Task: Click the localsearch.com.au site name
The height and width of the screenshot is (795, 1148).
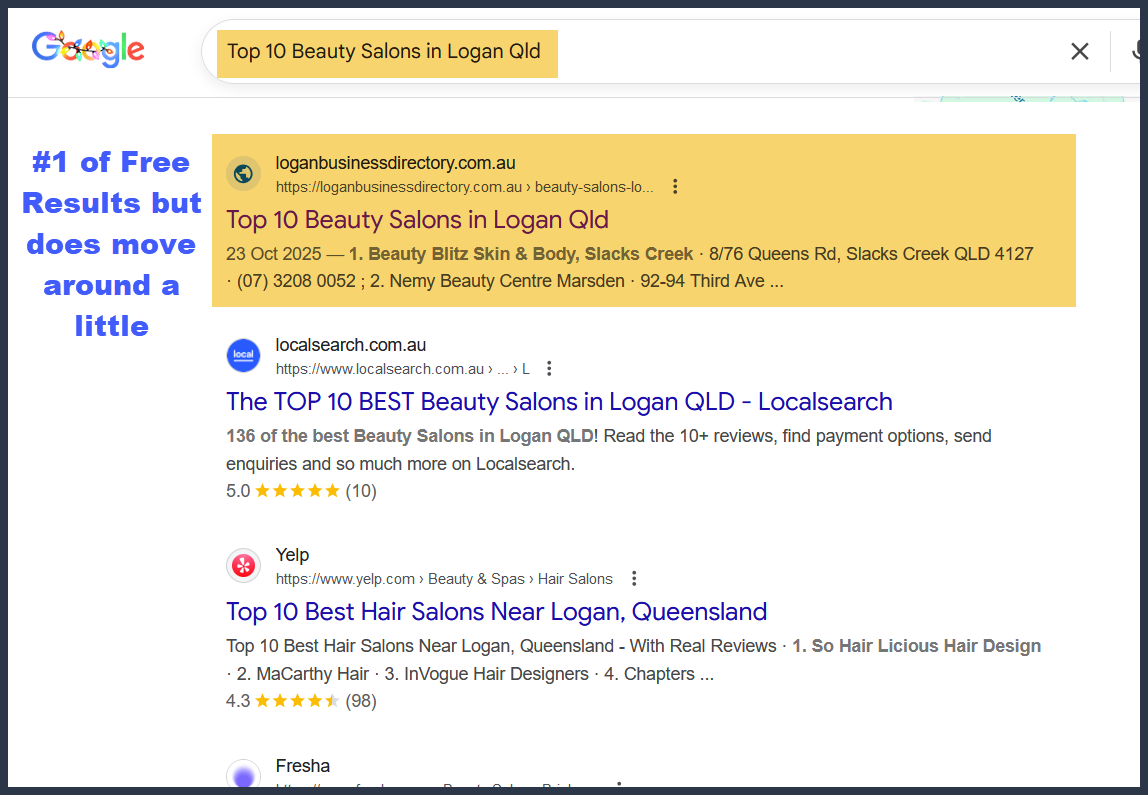Action: click(350, 345)
